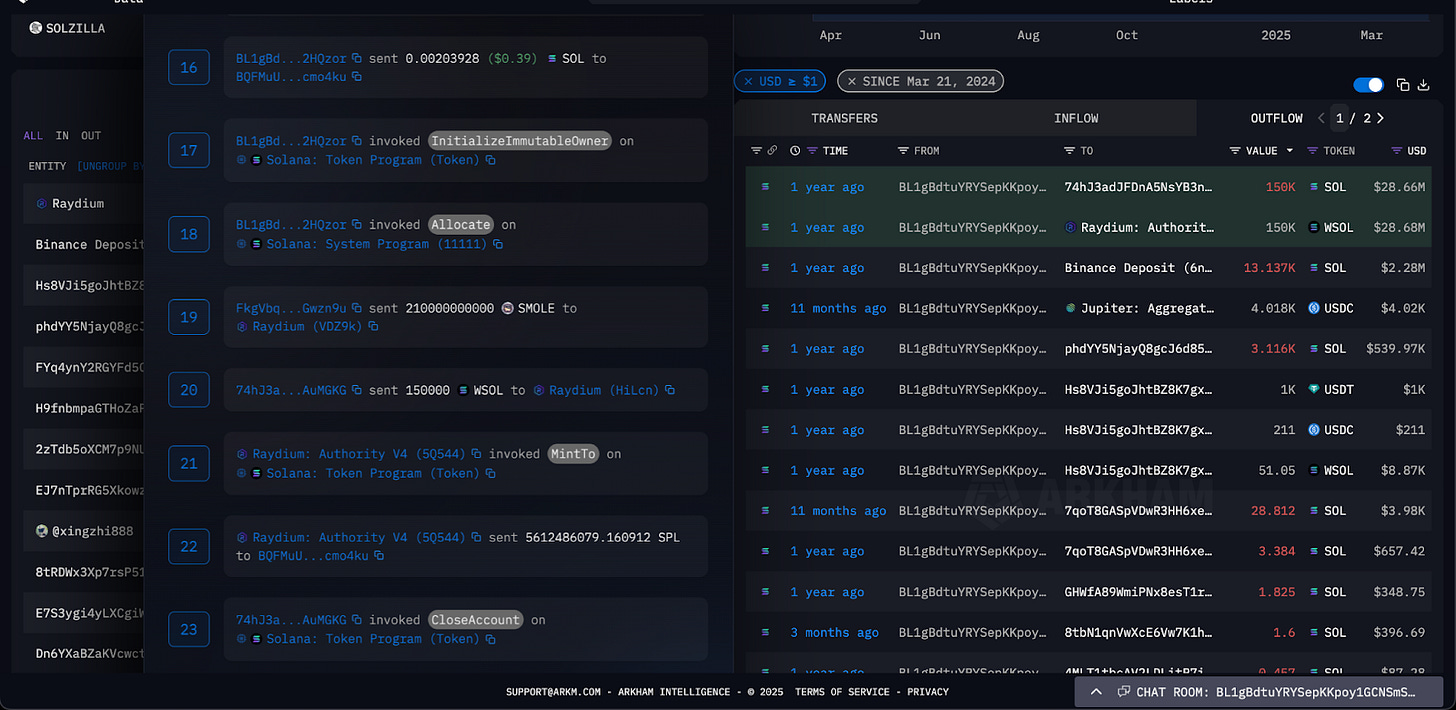This screenshot has width=1456, height=710.
Task: Click SUPPORT@ARKM.COM footer link
Action: 553,692
